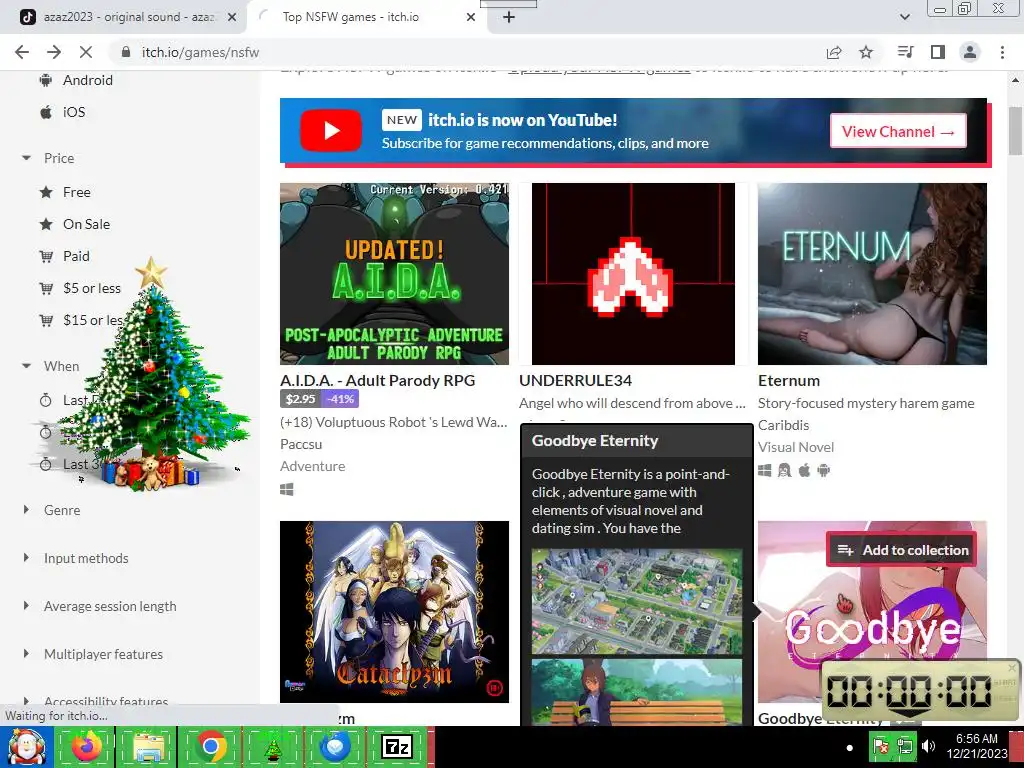The width and height of the screenshot is (1024, 768).
Task: Open the Eternum title link
Action: [x=789, y=381]
